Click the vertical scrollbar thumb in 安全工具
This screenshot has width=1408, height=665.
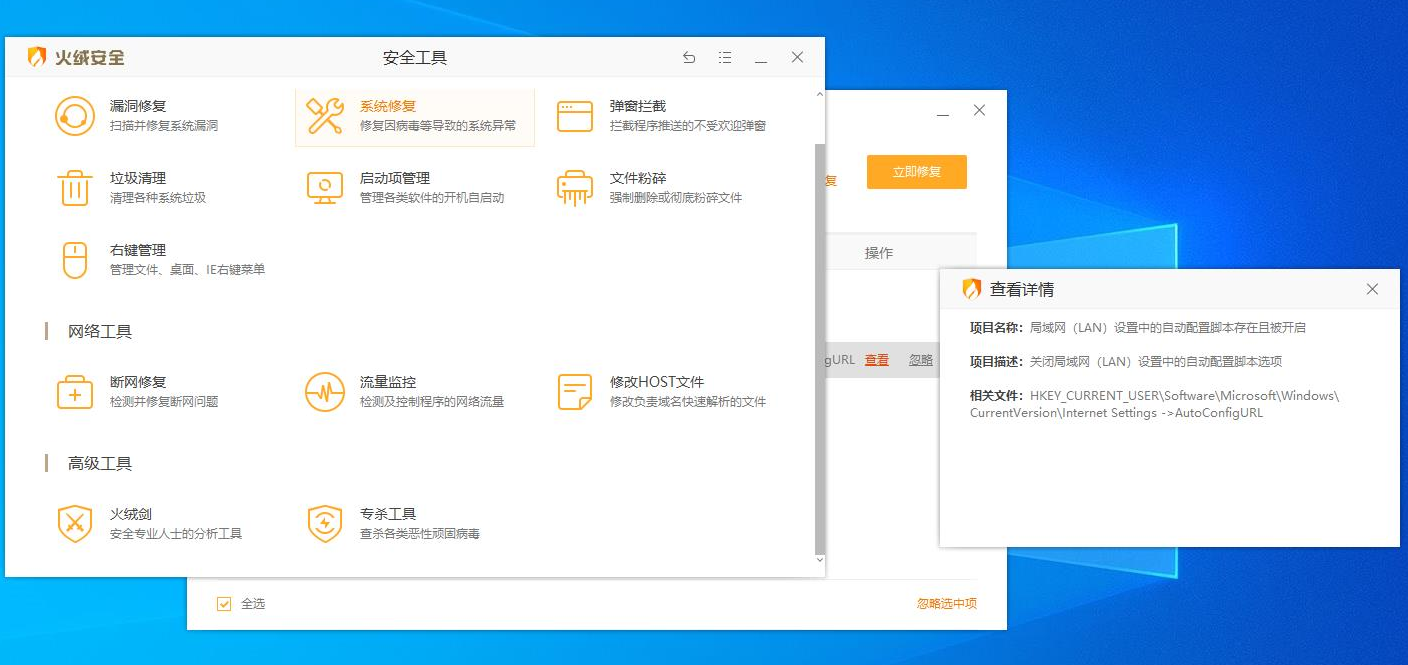tap(820, 349)
